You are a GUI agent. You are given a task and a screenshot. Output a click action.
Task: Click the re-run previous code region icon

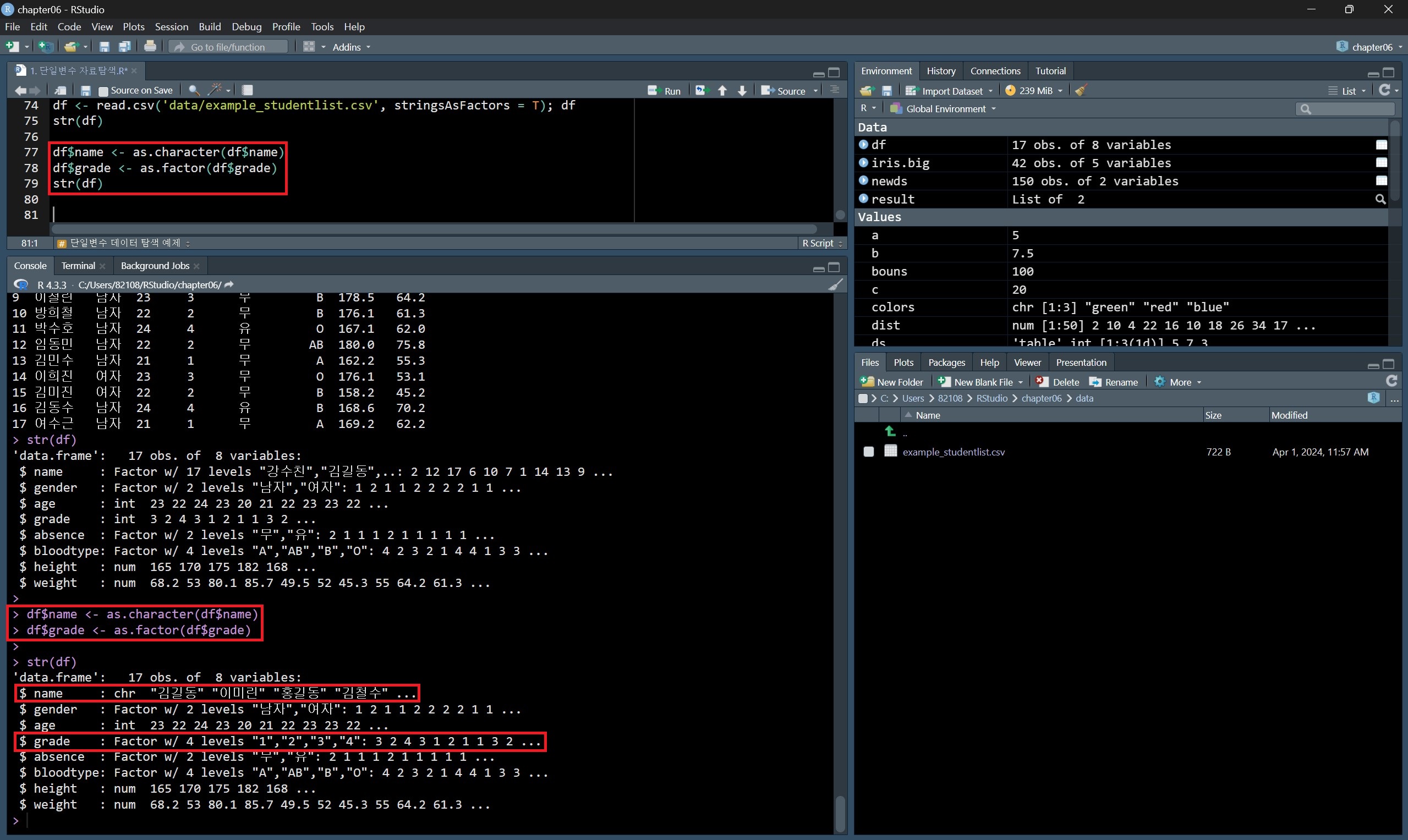coord(702,91)
